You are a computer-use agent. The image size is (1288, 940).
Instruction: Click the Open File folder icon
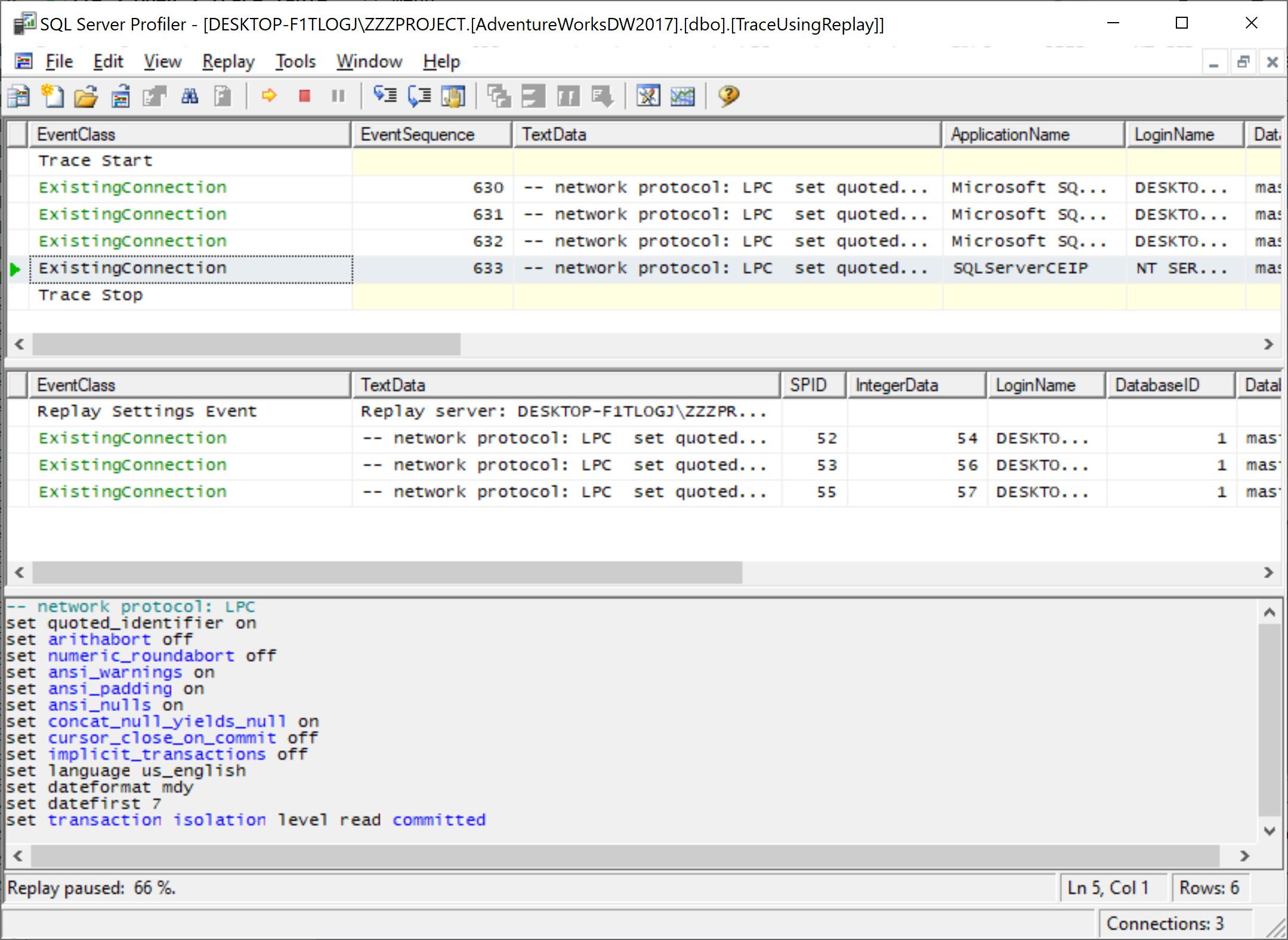click(x=86, y=95)
